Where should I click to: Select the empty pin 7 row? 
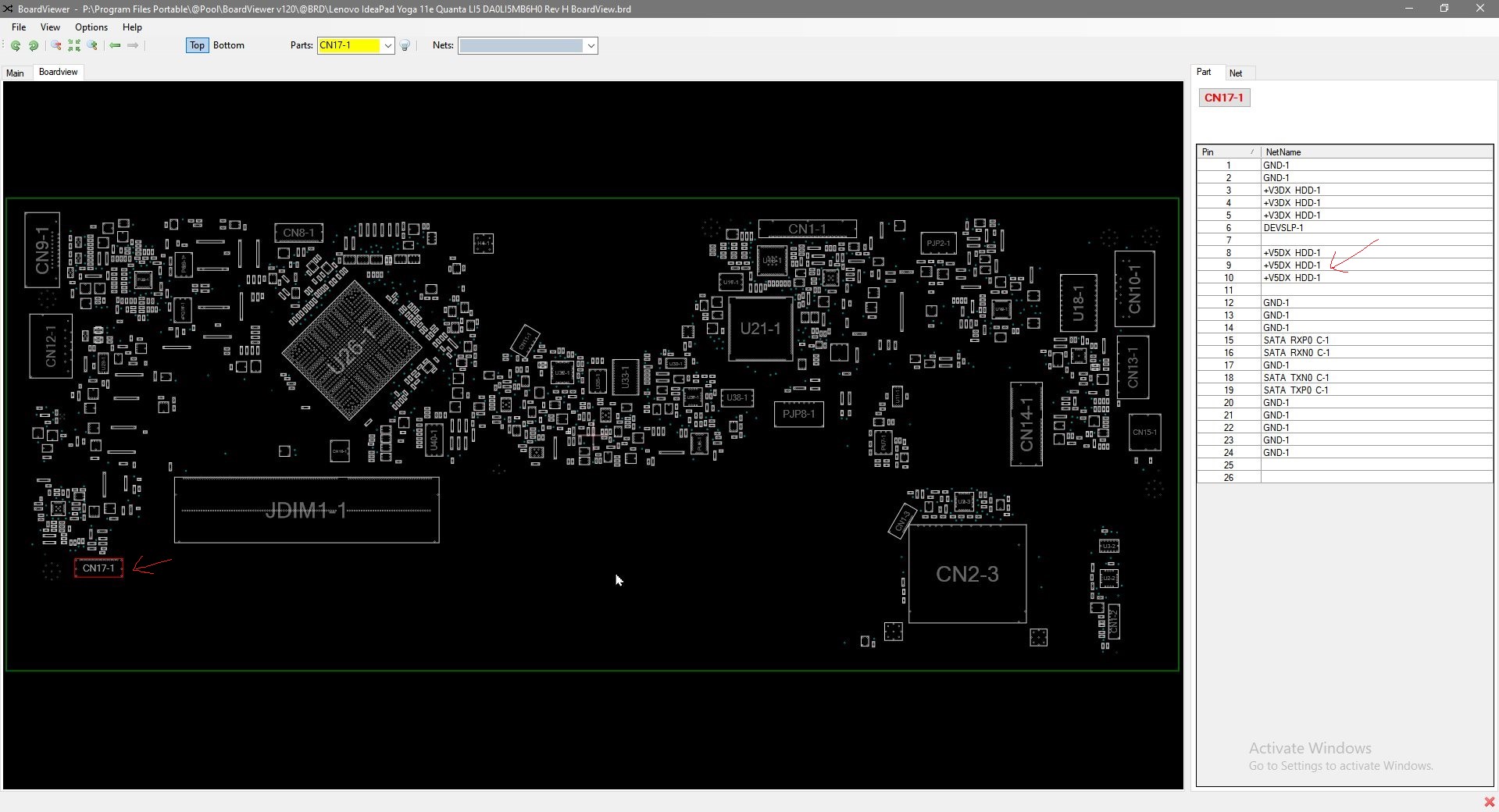pos(1344,240)
